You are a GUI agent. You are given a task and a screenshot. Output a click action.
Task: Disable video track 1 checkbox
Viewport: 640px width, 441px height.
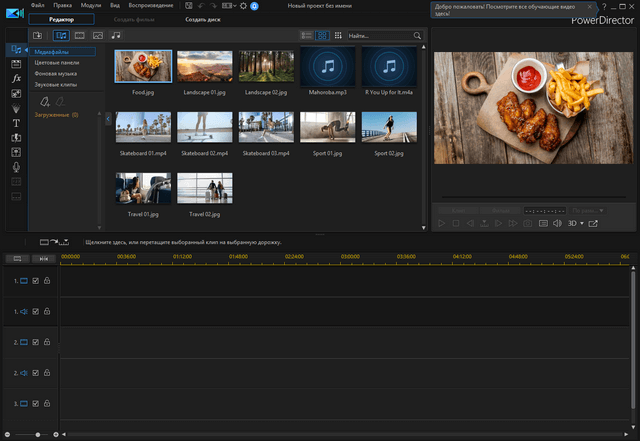pyautogui.click(x=36, y=281)
